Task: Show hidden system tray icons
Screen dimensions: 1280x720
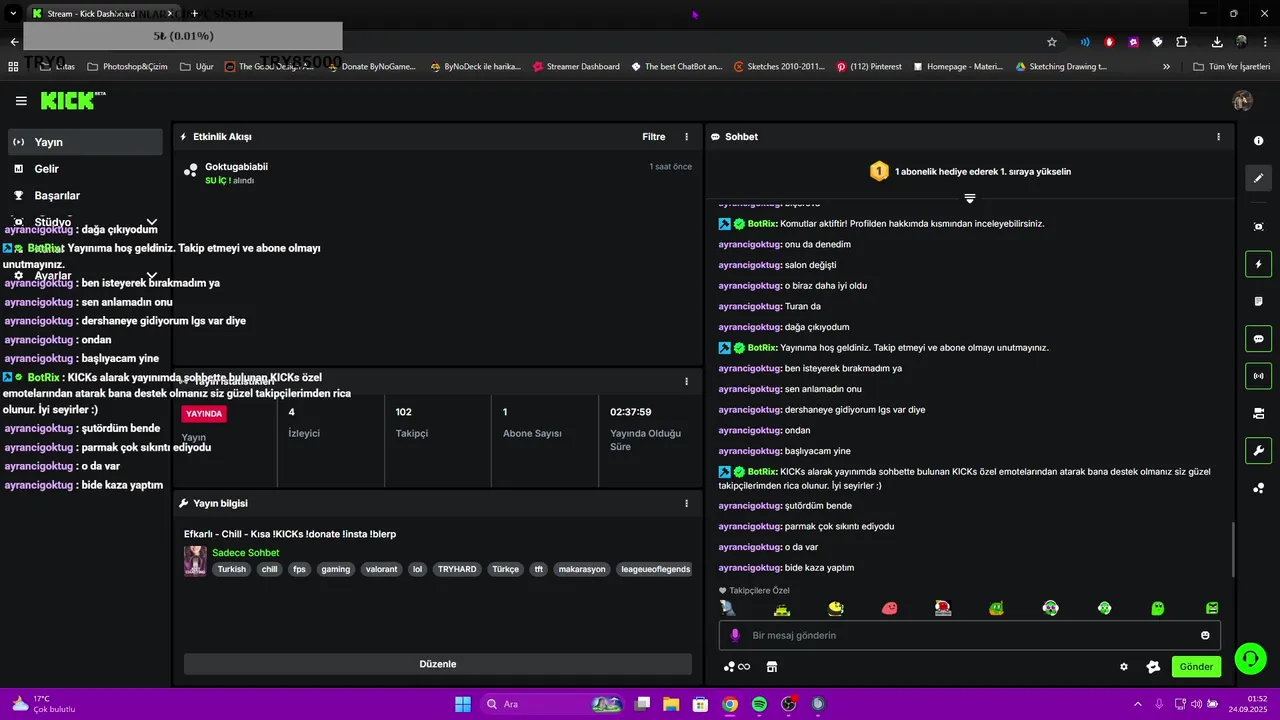Action: (x=1137, y=704)
